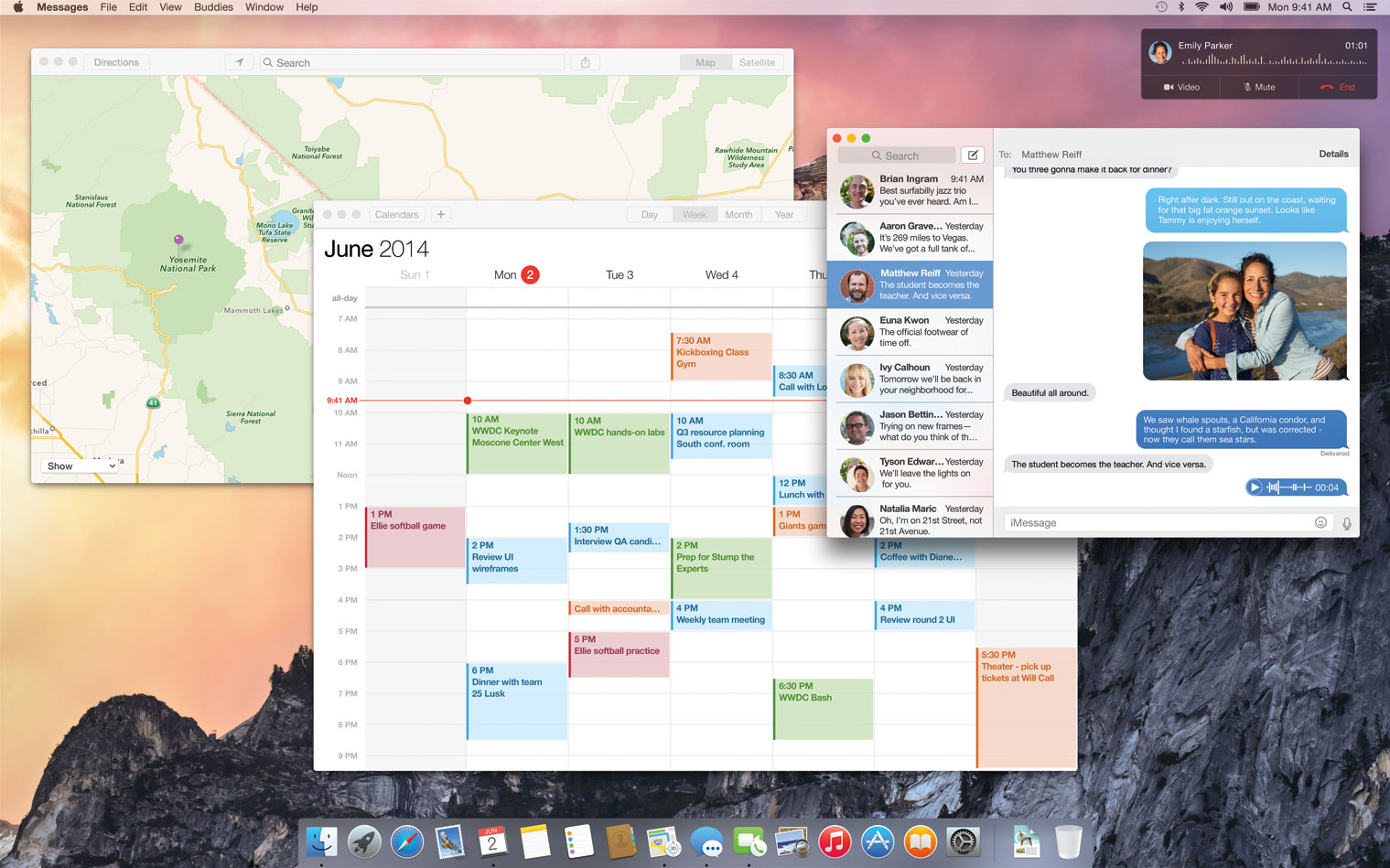Image resolution: width=1390 pixels, height=868 pixels.
Task: Play the audio message clip
Action: (1255, 488)
